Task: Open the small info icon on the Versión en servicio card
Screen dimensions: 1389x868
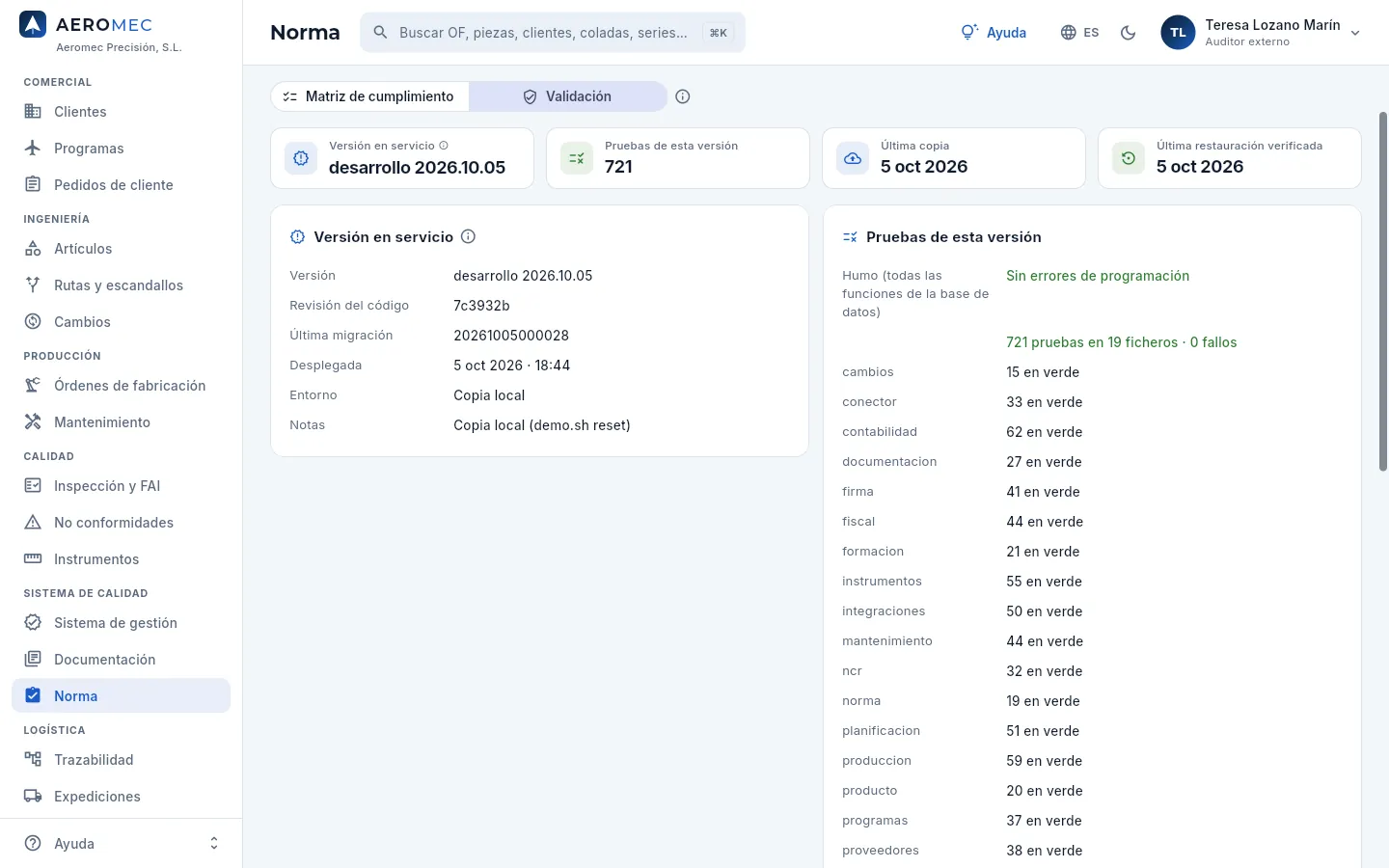Action: tap(444, 146)
